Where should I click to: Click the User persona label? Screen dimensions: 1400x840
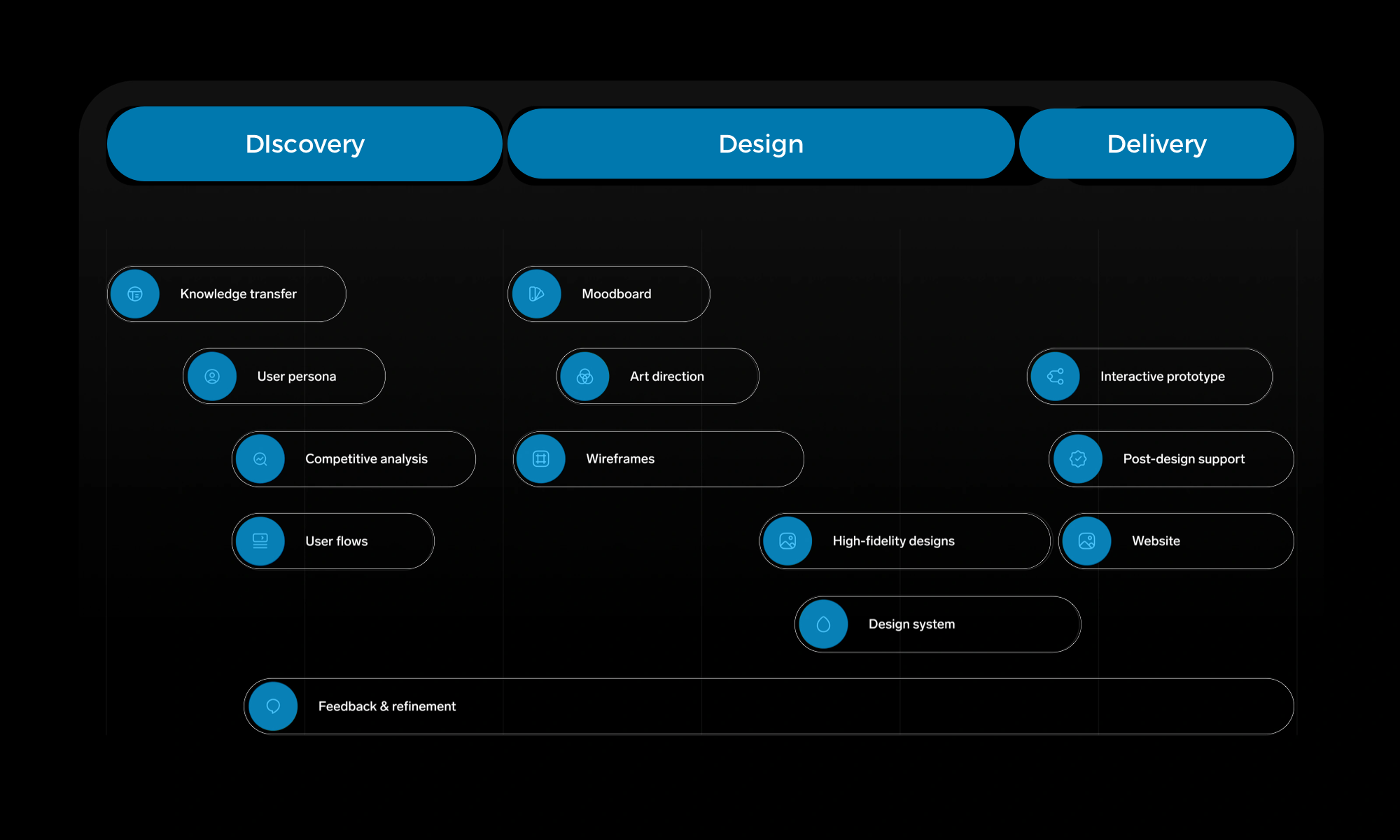(x=297, y=377)
